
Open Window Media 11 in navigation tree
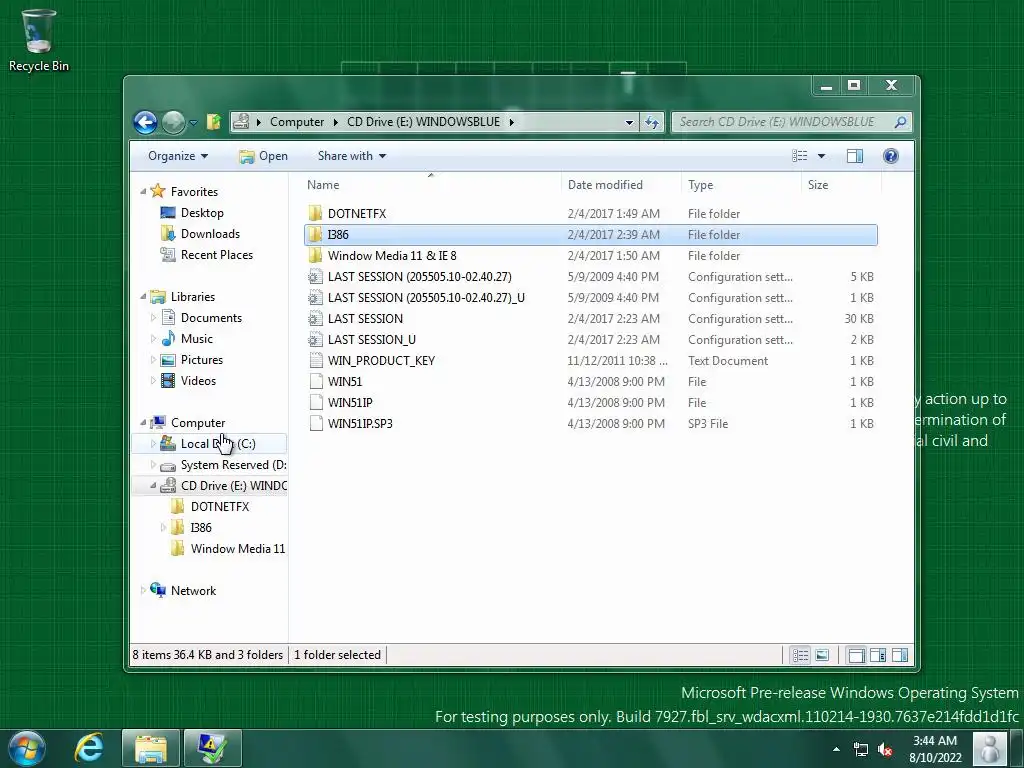tap(237, 549)
